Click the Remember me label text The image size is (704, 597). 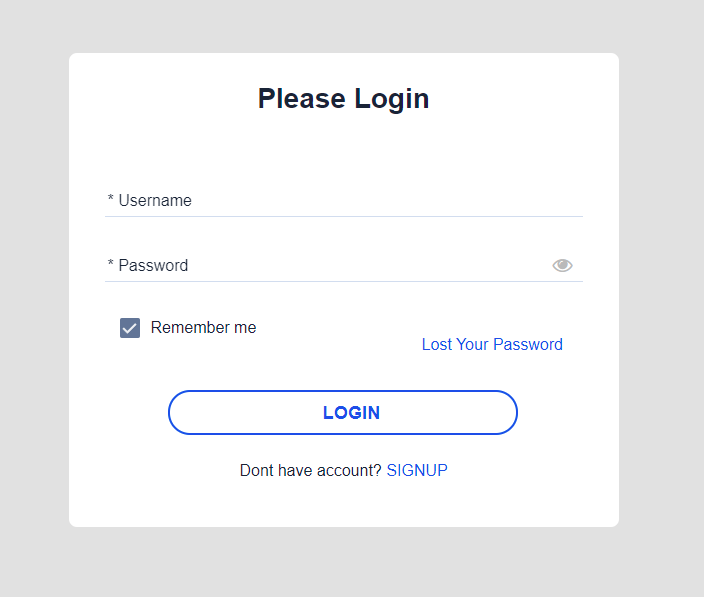203,328
